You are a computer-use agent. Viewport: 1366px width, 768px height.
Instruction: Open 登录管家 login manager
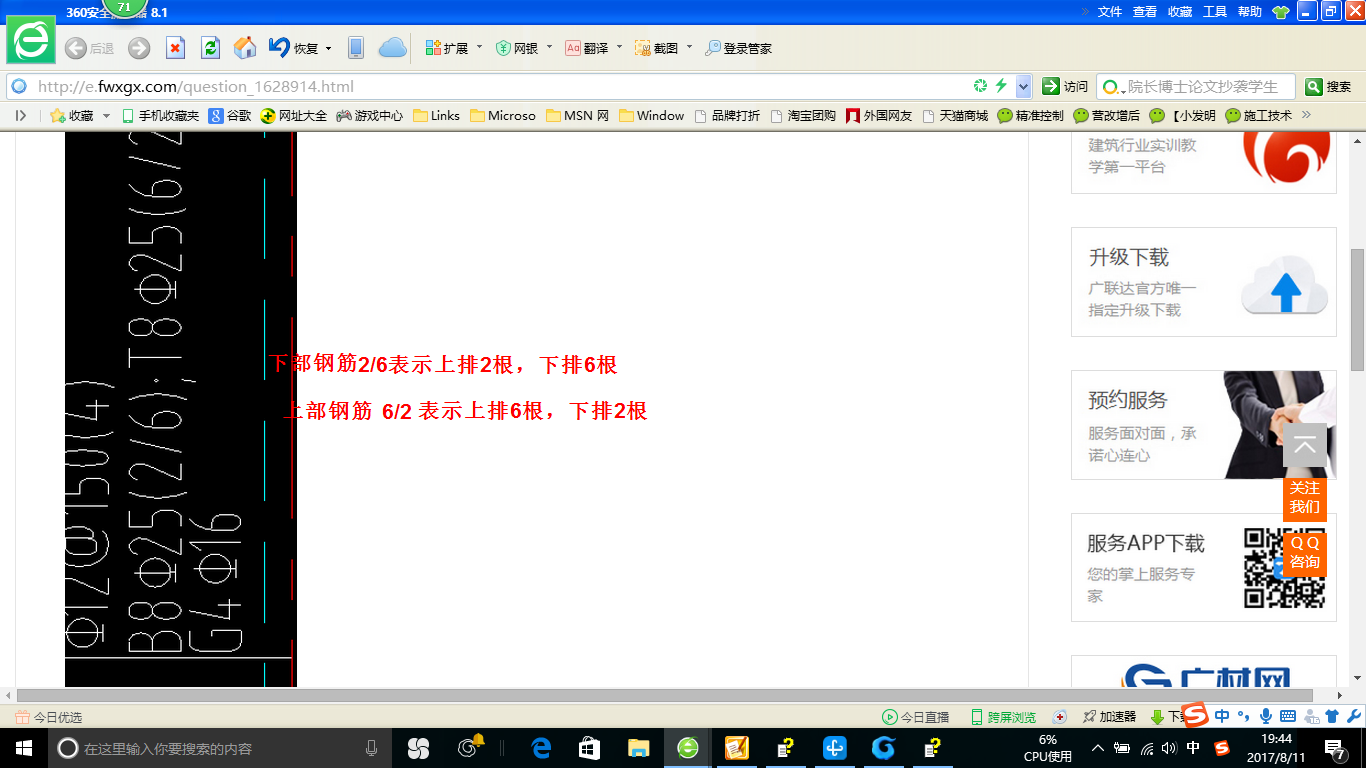point(738,48)
